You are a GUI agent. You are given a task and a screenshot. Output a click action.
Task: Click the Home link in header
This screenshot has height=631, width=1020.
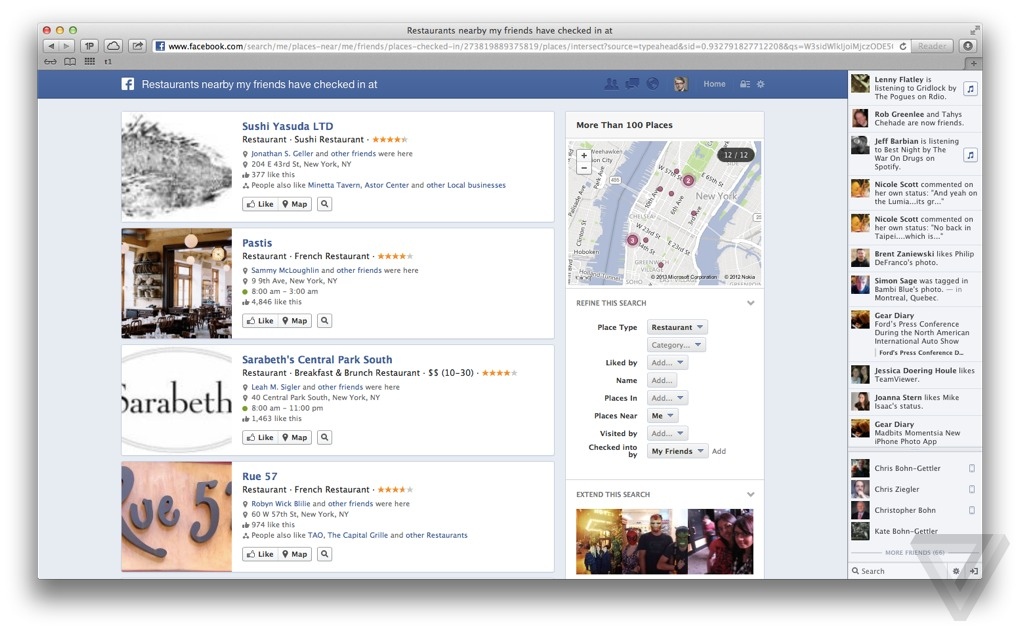pyautogui.click(x=714, y=84)
